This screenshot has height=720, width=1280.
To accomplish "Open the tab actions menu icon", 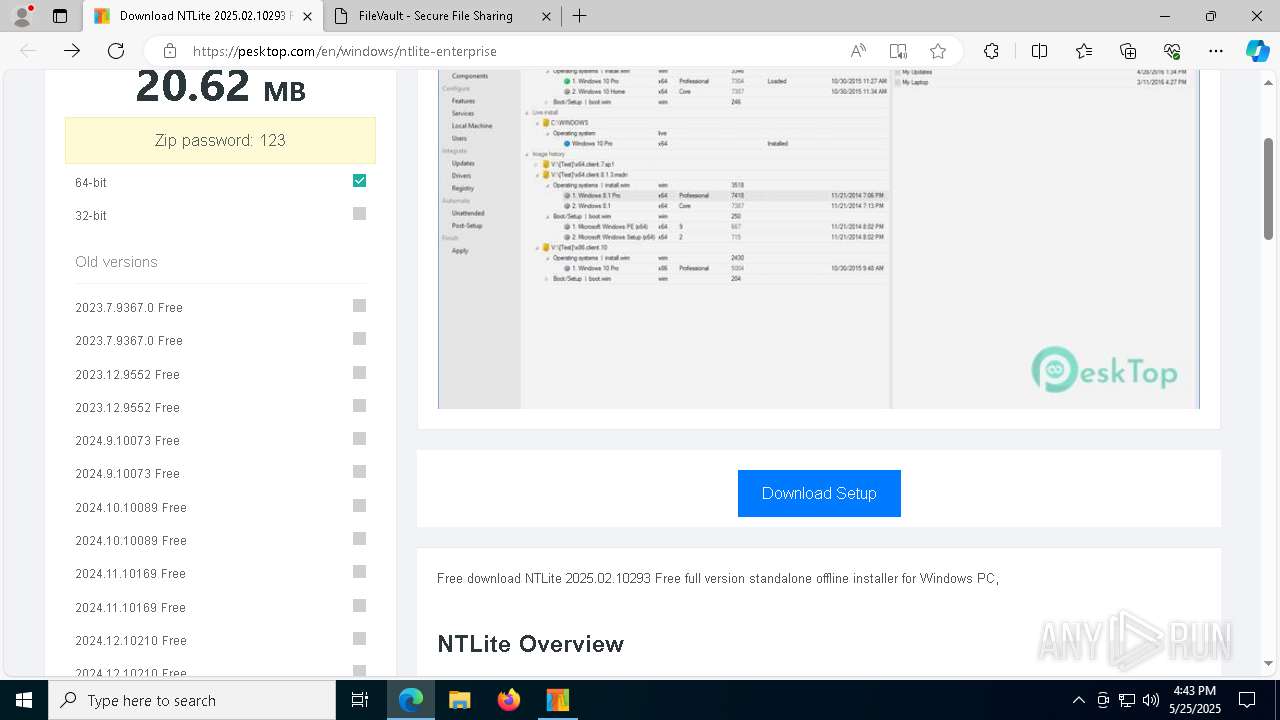I will tap(60, 16).
